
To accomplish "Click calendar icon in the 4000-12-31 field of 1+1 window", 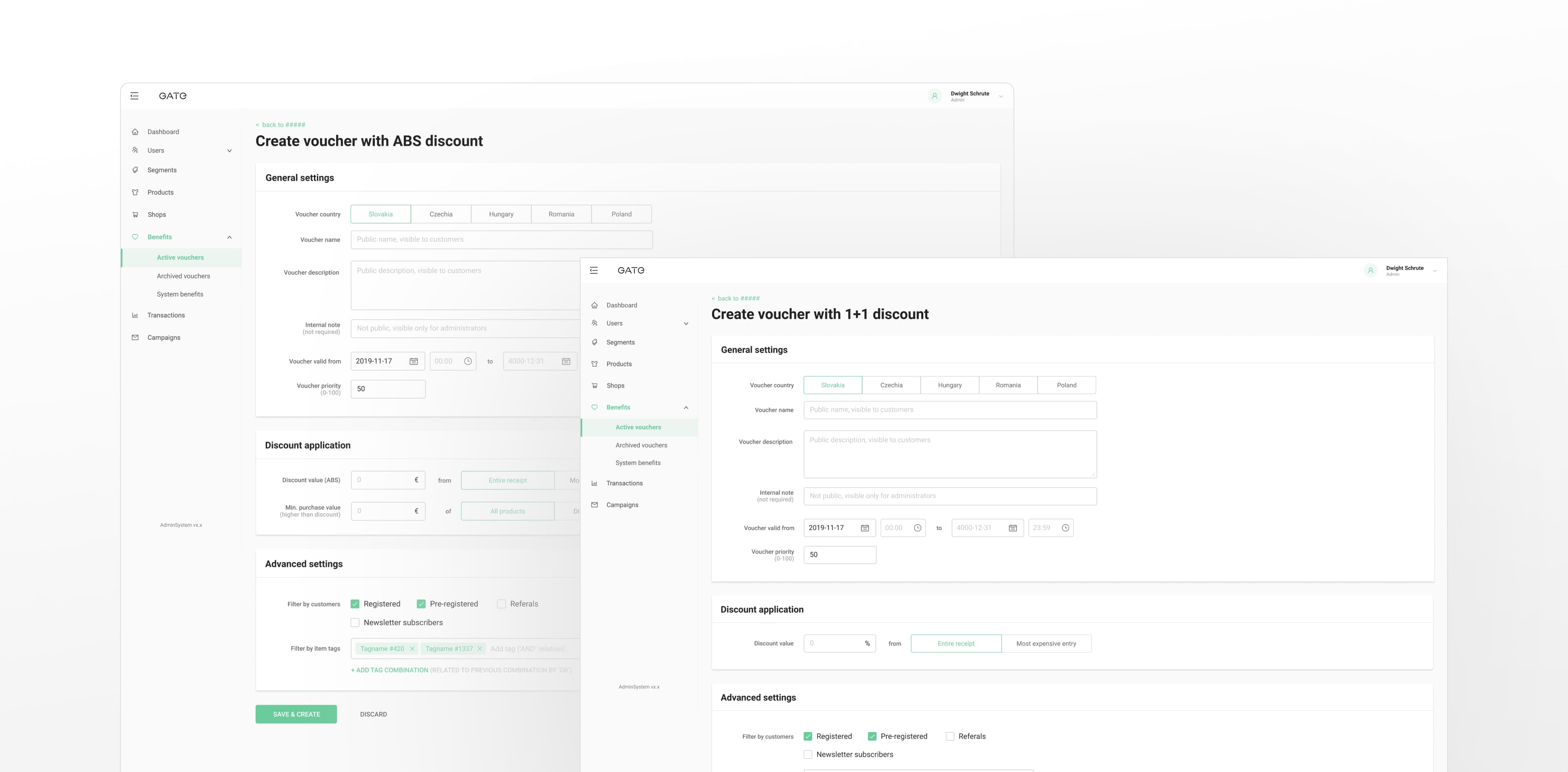I will [1013, 528].
